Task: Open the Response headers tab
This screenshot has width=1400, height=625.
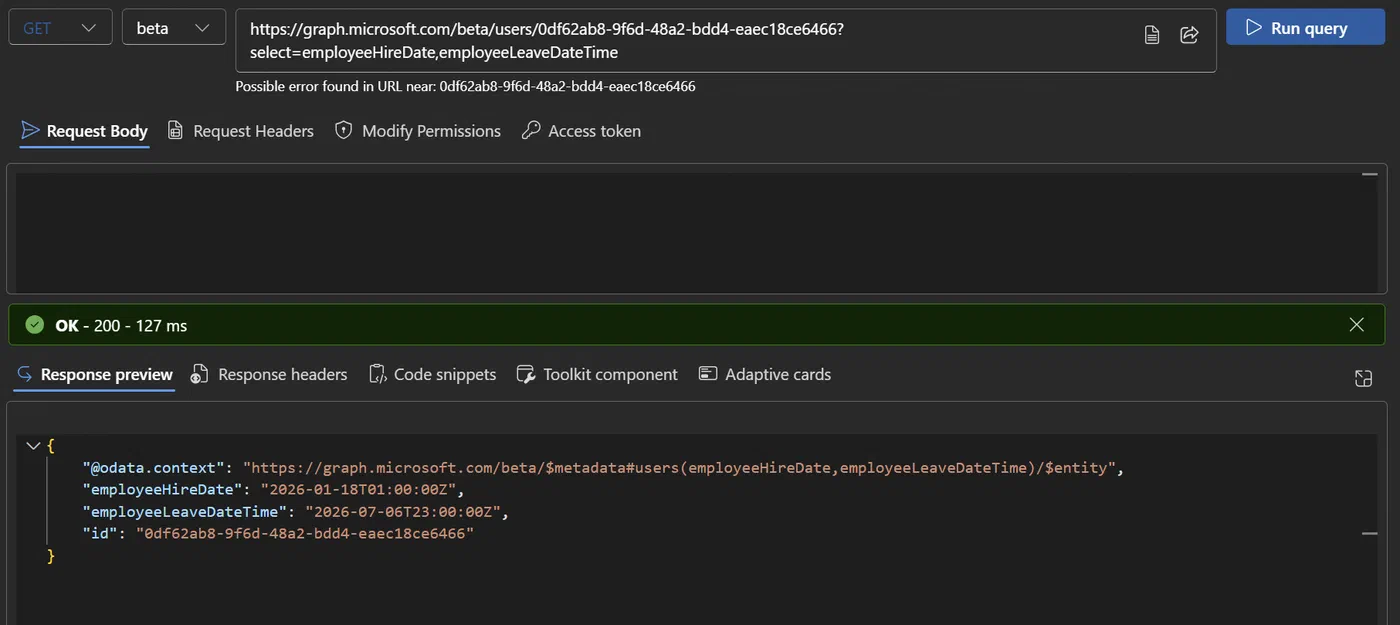Action: [x=269, y=374]
